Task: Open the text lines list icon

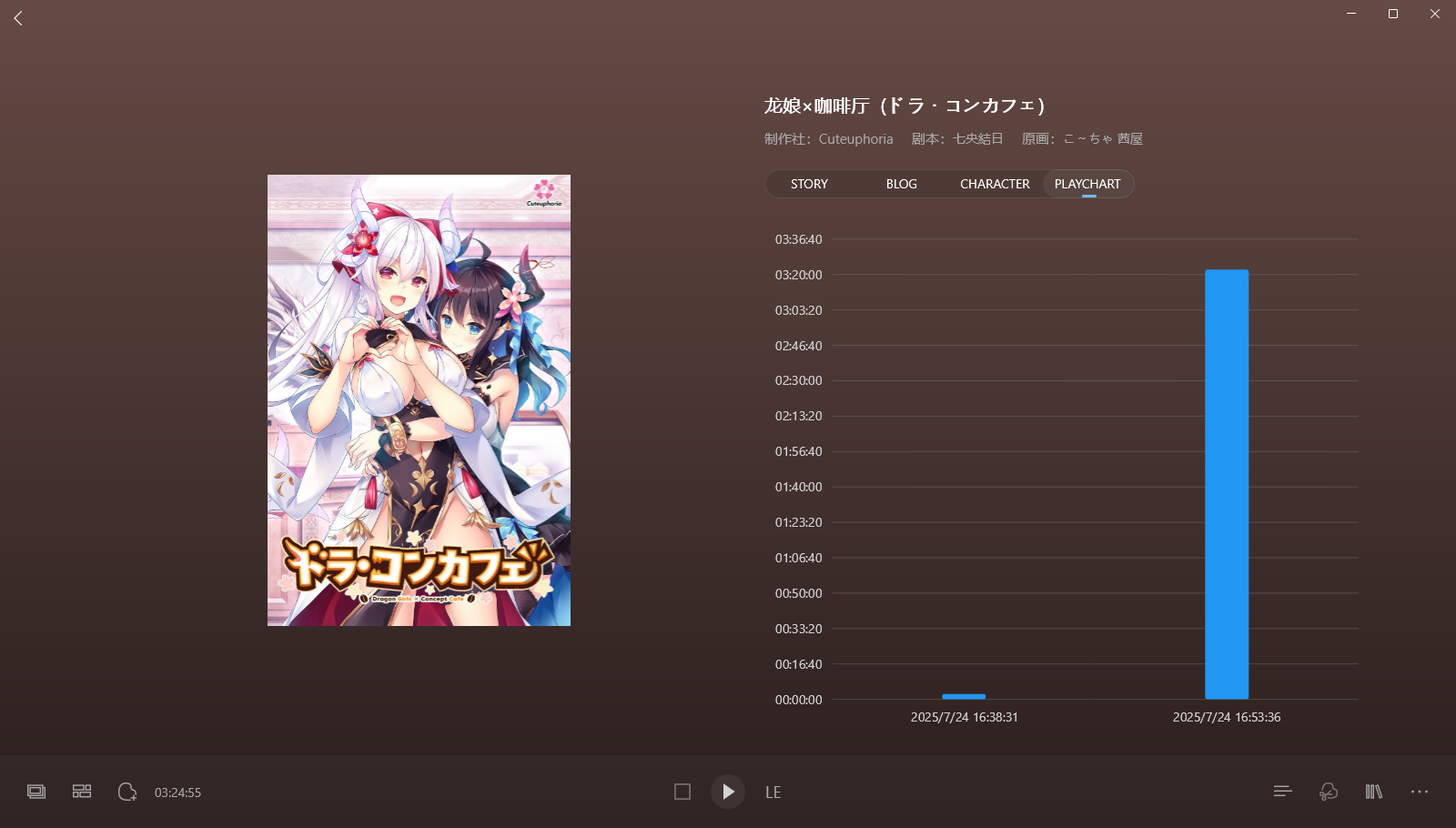Action: (1282, 792)
